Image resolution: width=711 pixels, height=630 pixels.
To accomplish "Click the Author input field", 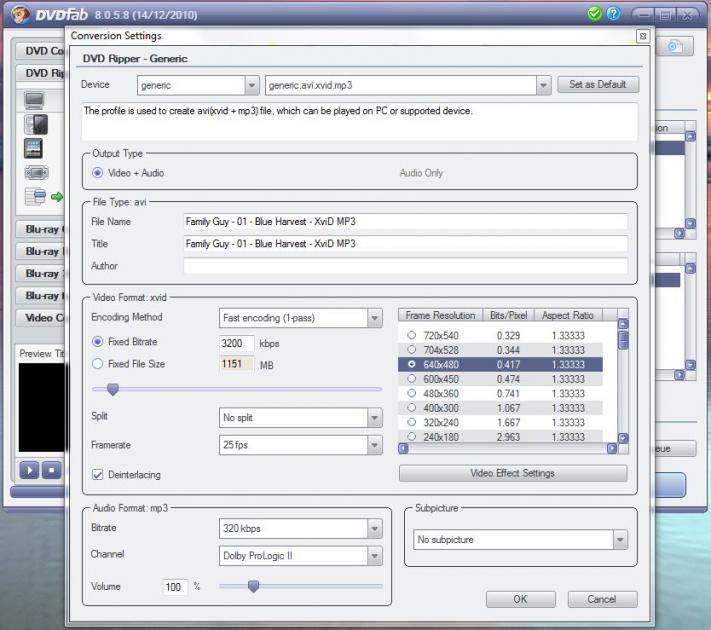I will [x=405, y=266].
